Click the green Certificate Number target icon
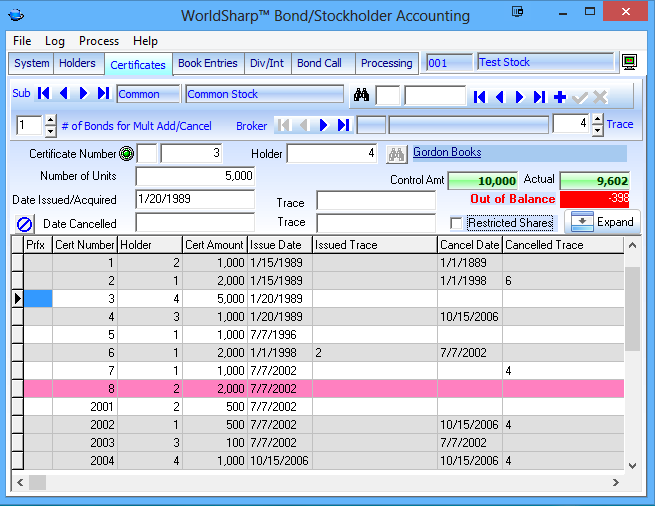 126,154
